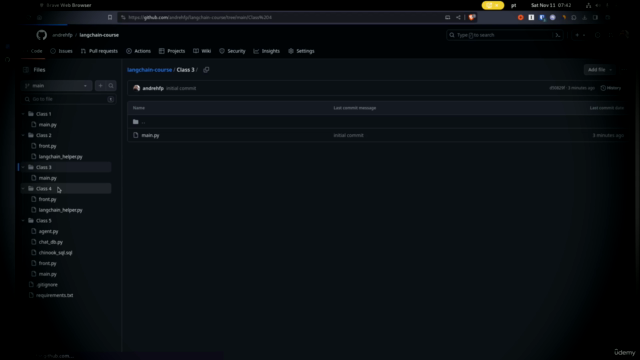This screenshot has height=360, width=640.
Task: Click the Brave shields lion icon
Action: pos(472,18)
